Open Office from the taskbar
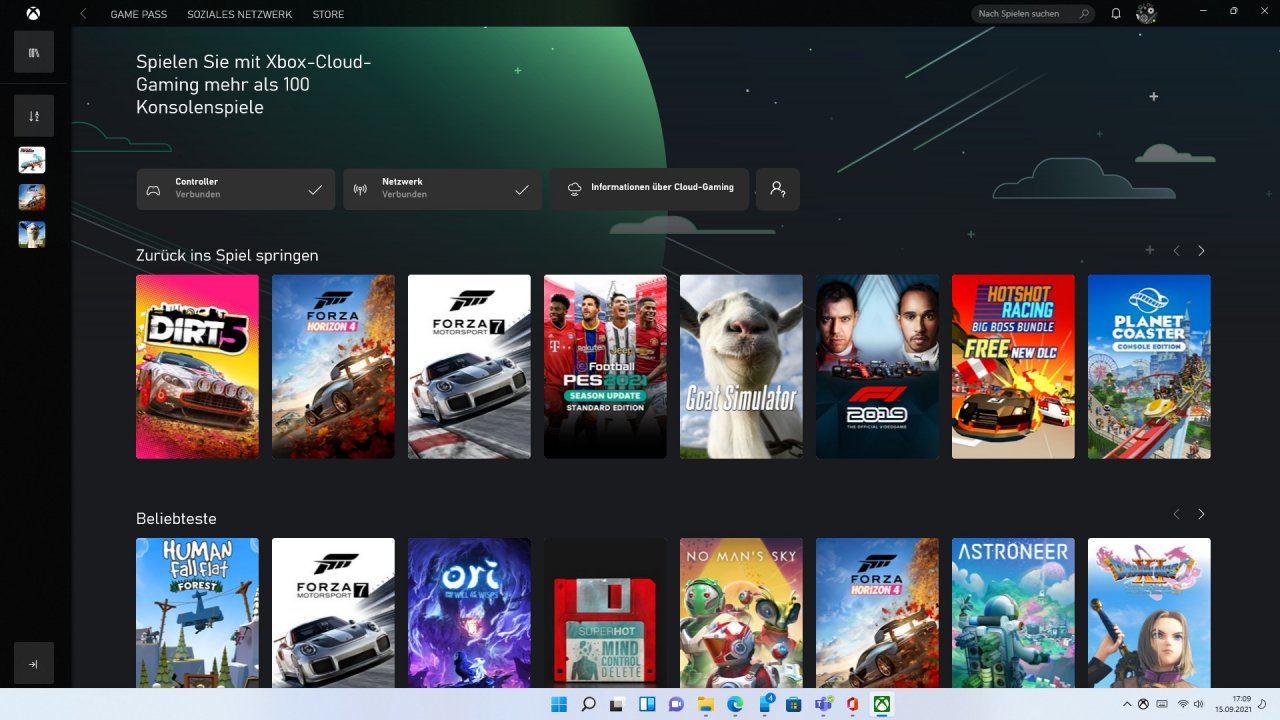This screenshot has height=720, width=1280. [853, 704]
